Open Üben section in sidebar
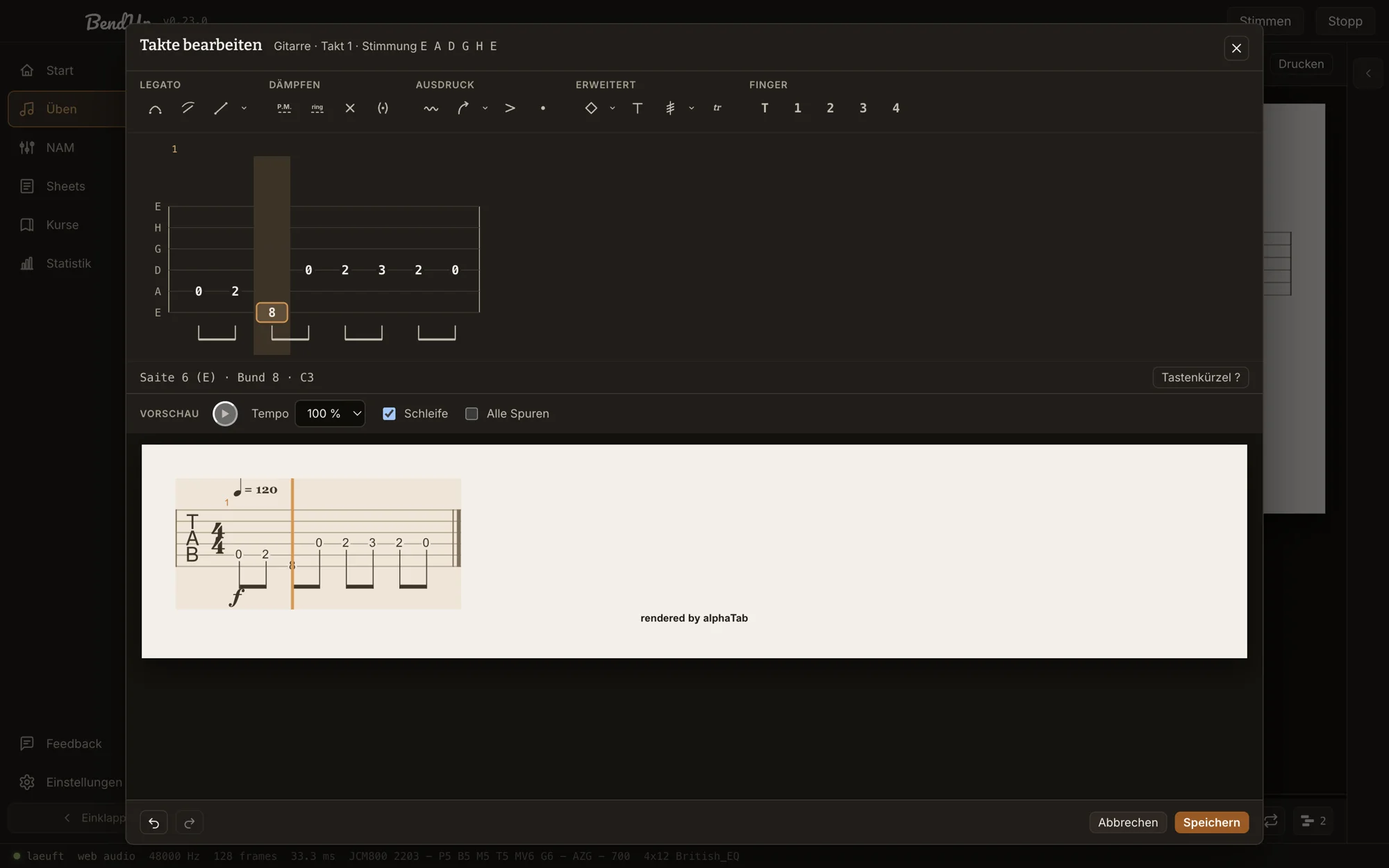 pyautogui.click(x=67, y=109)
